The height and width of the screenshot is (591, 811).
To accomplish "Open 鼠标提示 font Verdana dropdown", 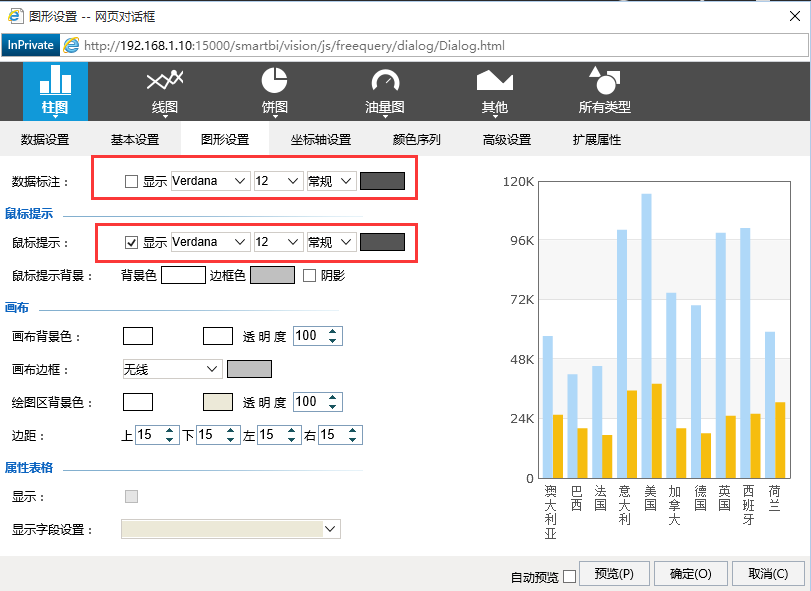I will [211, 242].
